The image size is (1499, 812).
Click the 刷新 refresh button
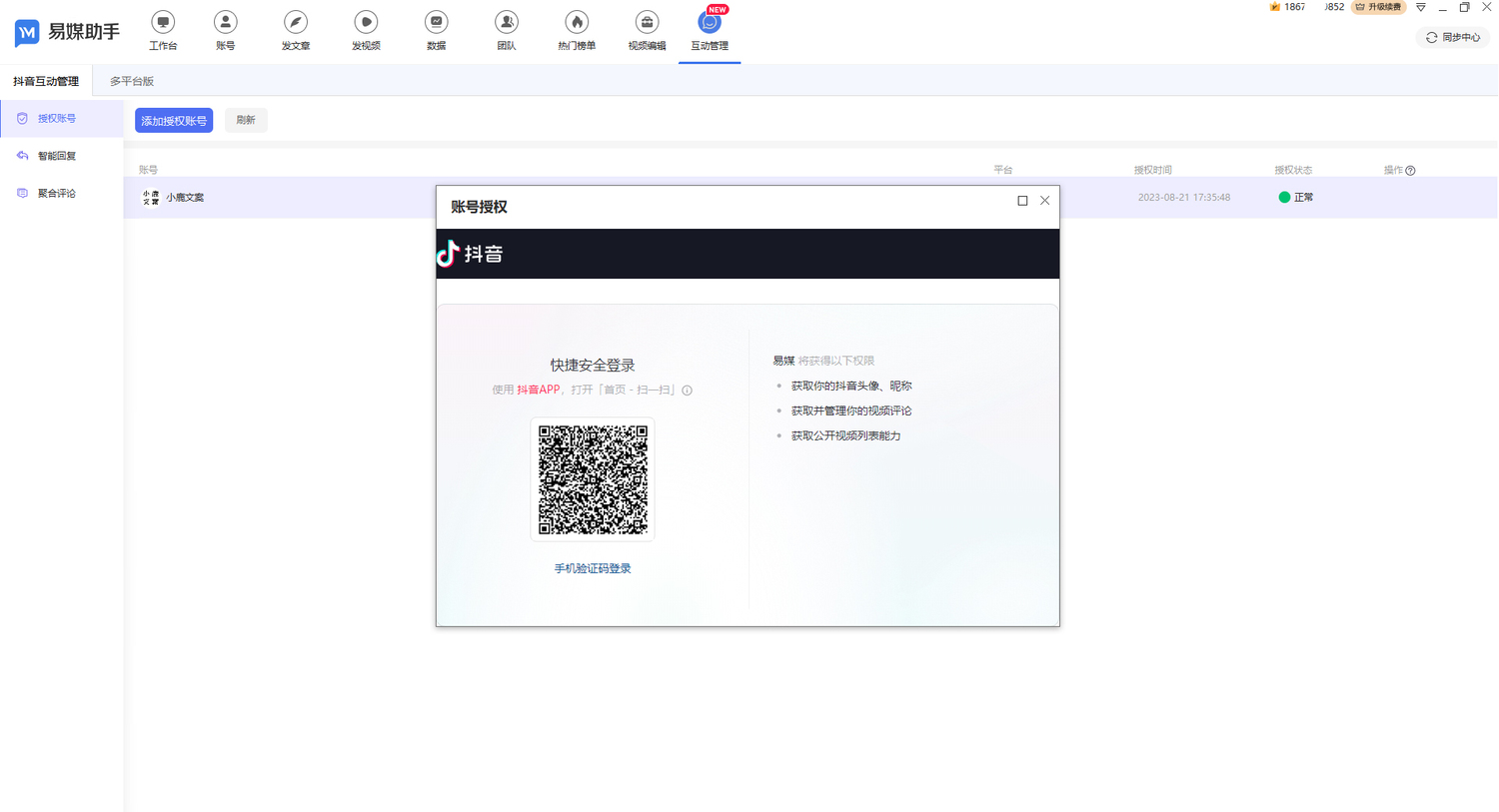pos(246,121)
